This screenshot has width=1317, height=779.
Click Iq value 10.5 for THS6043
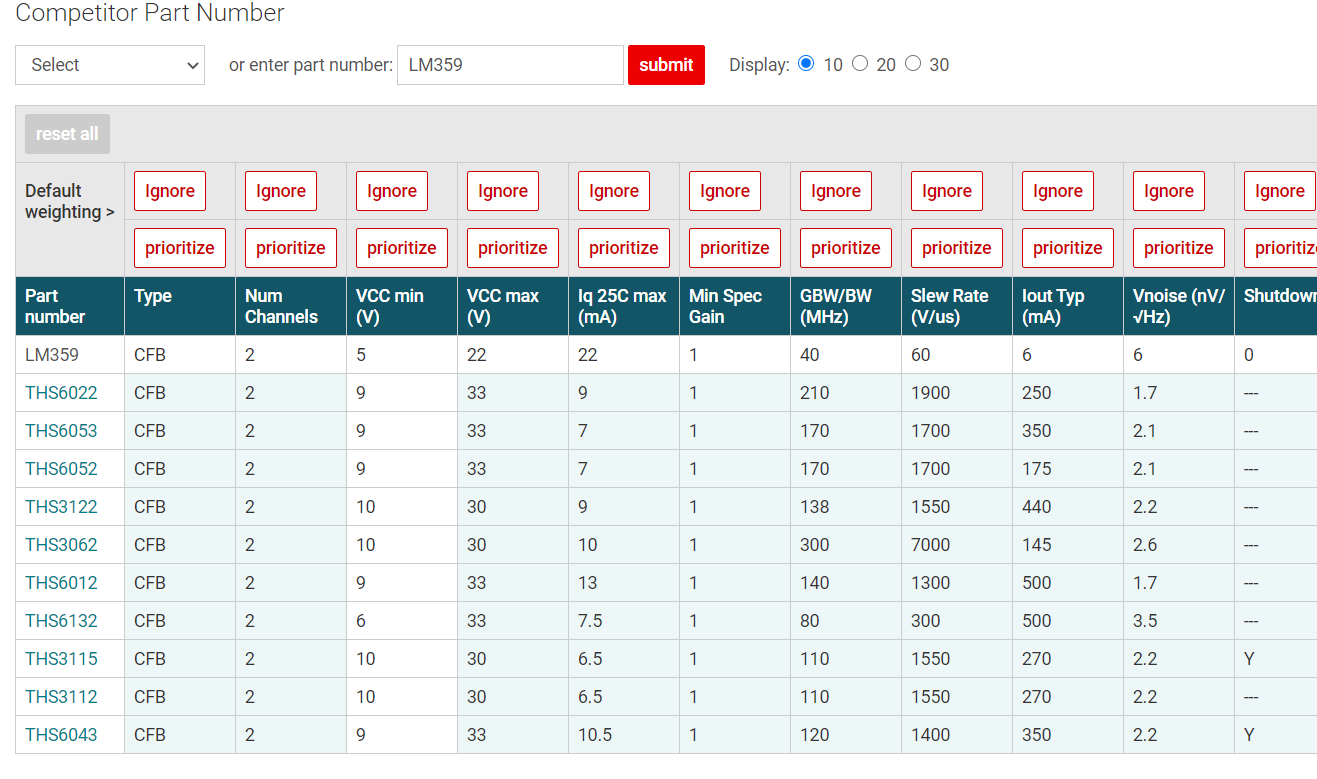pos(595,735)
